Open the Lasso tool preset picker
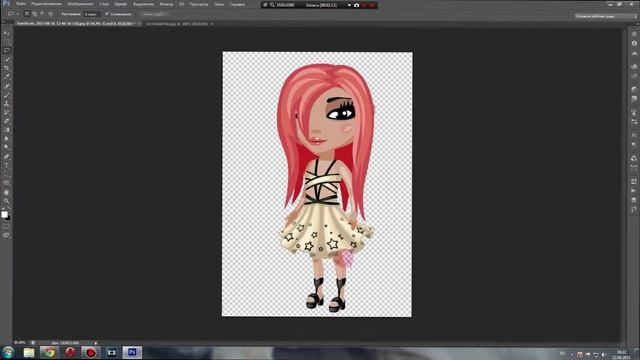This screenshot has height=360, width=640. tap(12, 14)
